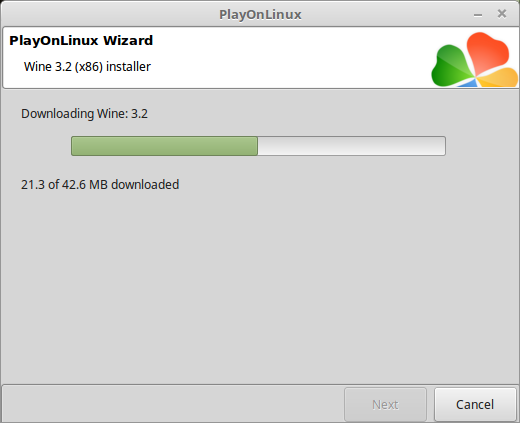Click the small blue petal of the logo

tap(468, 84)
